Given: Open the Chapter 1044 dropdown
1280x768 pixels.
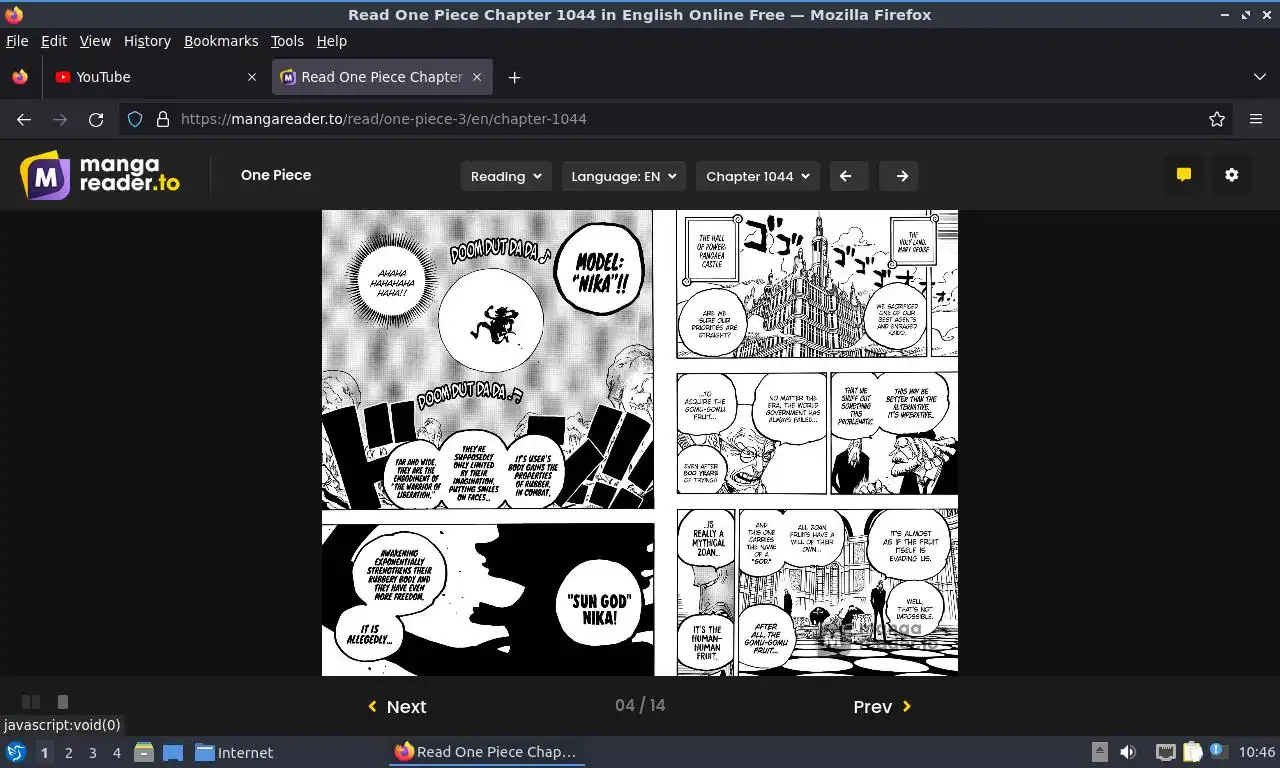Looking at the screenshot, I should tap(758, 176).
